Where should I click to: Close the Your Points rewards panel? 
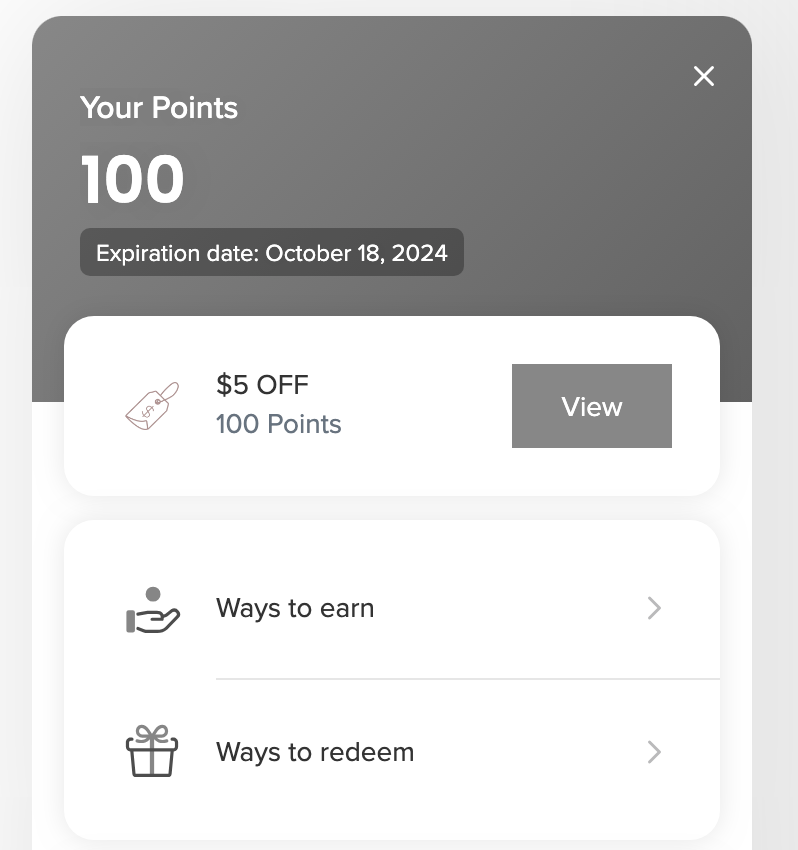point(704,76)
